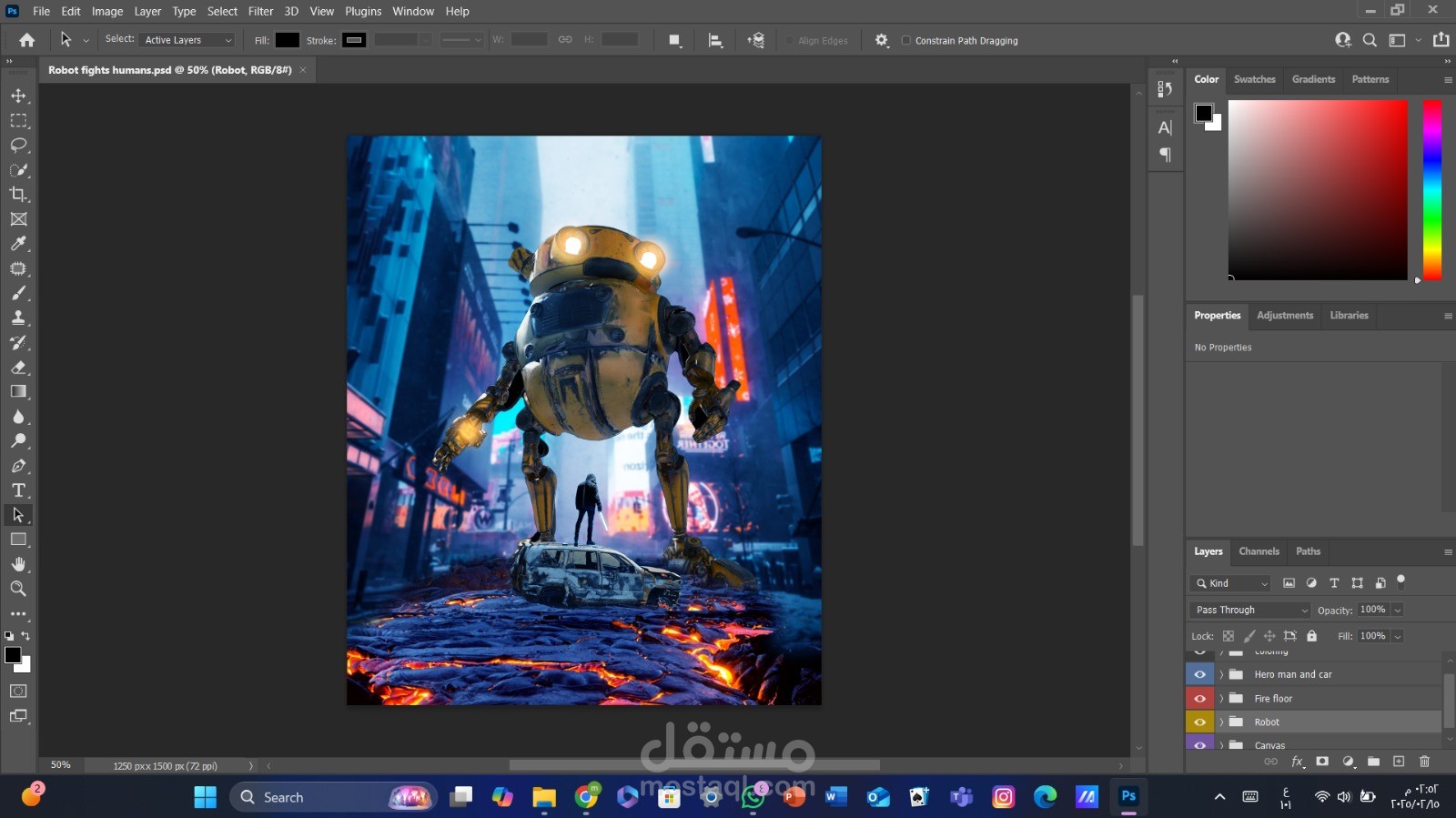This screenshot has width=1456, height=818.
Task: Toggle lock transparent pixels
Action: [x=1228, y=636]
